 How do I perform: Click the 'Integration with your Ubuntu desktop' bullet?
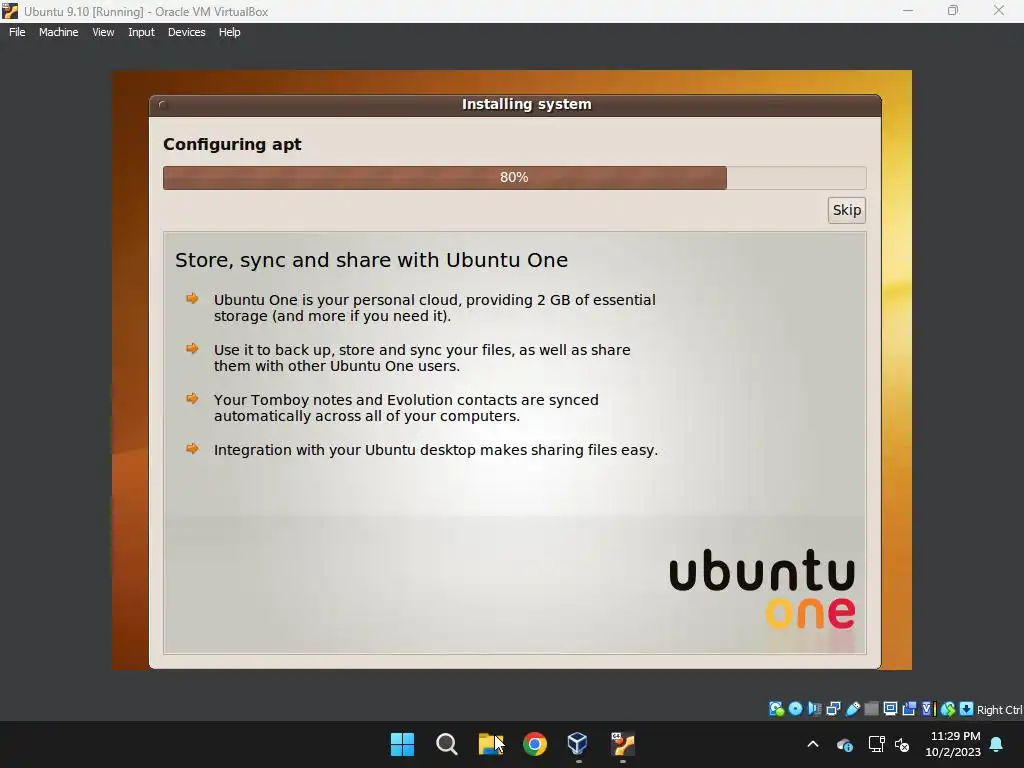point(436,450)
